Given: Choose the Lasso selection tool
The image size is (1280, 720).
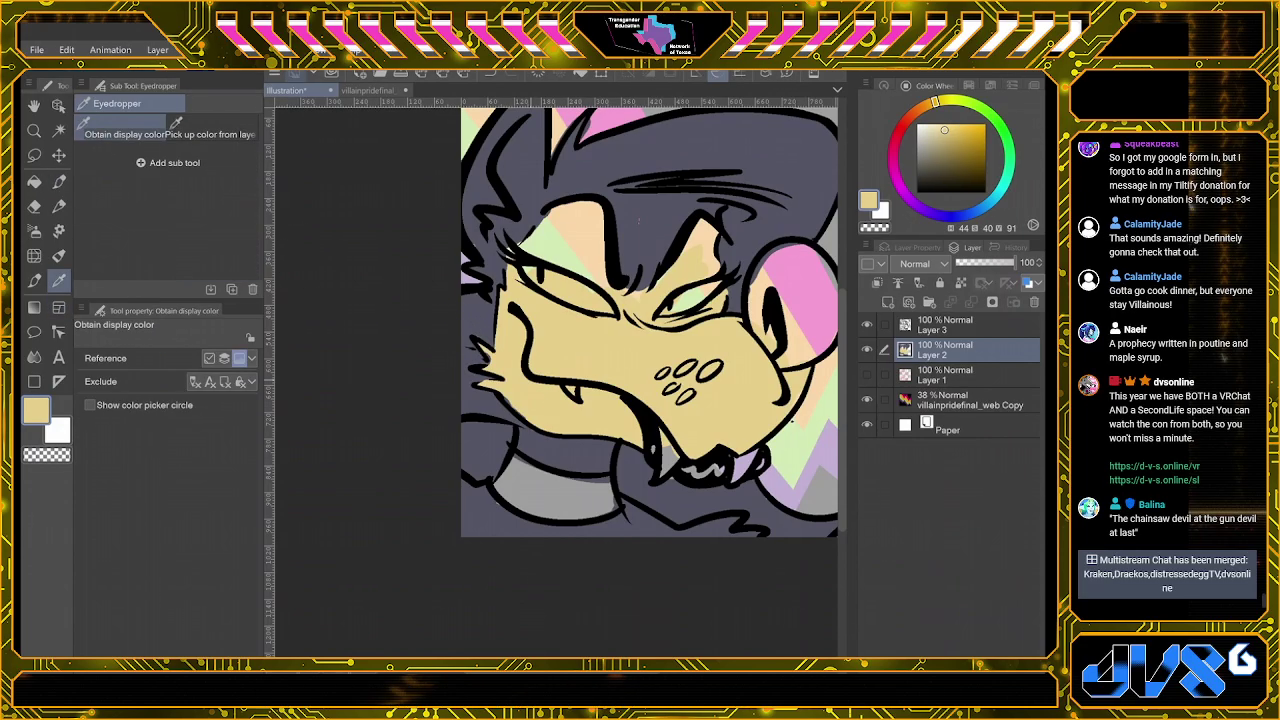Looking at the screenshot, I should (34, 156).
